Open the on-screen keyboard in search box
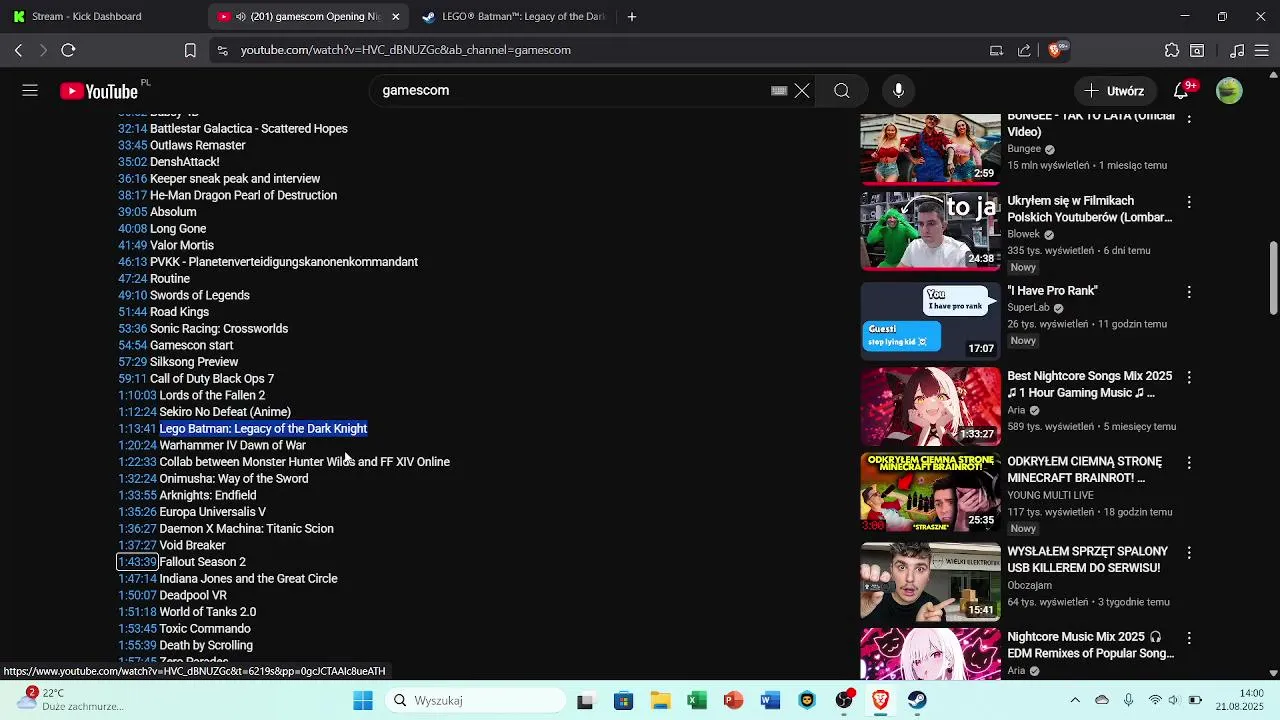This screenshot has width=1280, height=720. click(x=779, y=91)
